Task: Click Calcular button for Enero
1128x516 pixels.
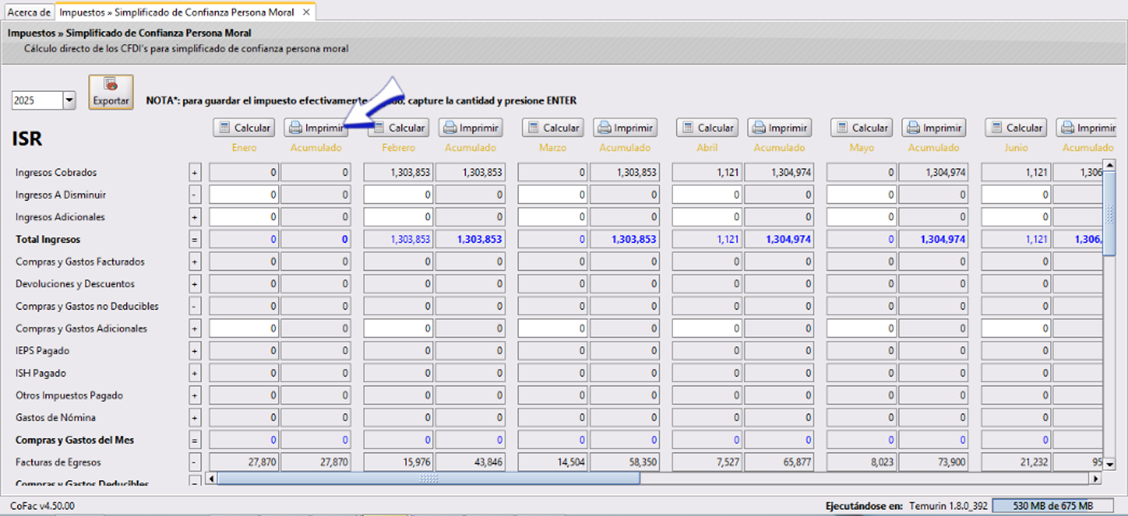Action: pos(243,128)
